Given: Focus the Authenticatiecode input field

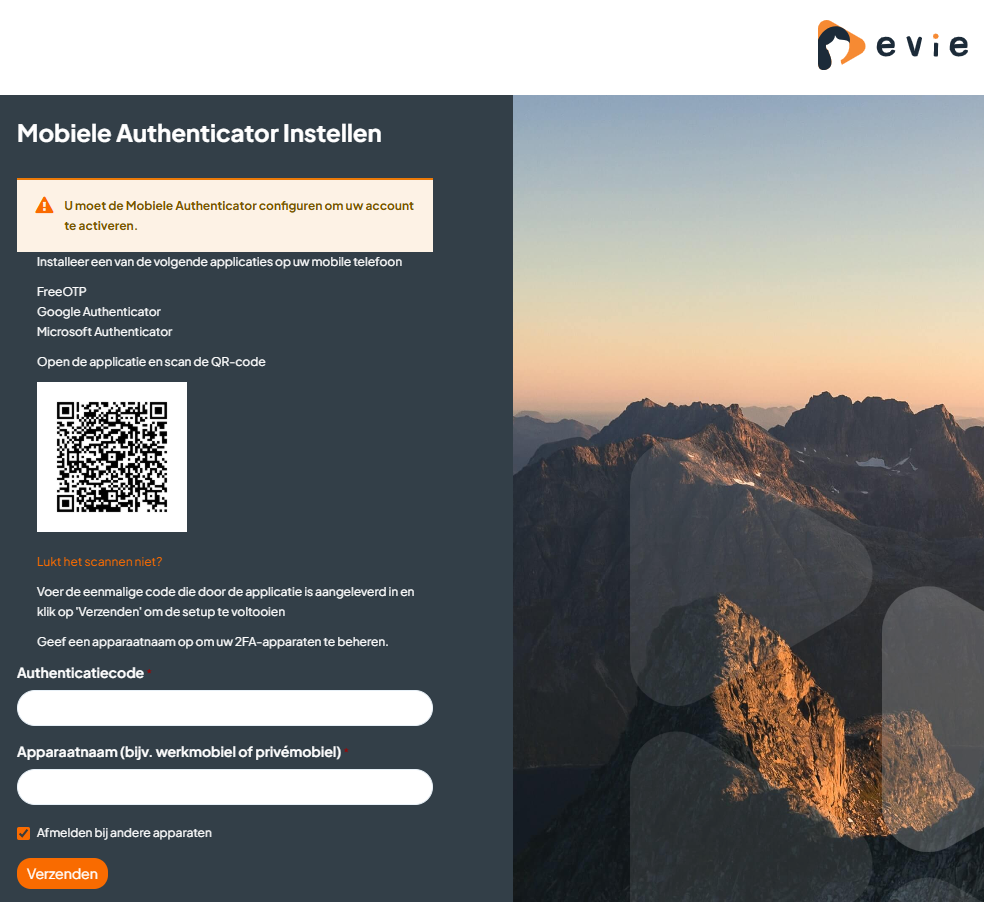Looking at the screenshot, I should click(225, 708).
